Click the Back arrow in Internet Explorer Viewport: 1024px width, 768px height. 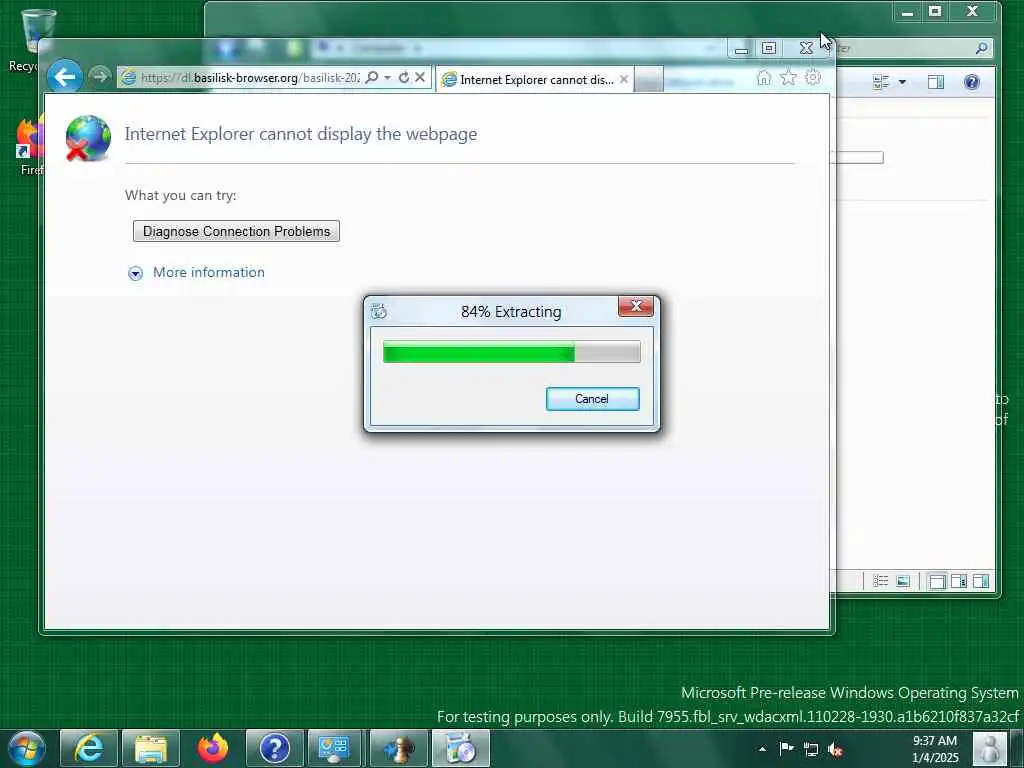pos(65,77)
